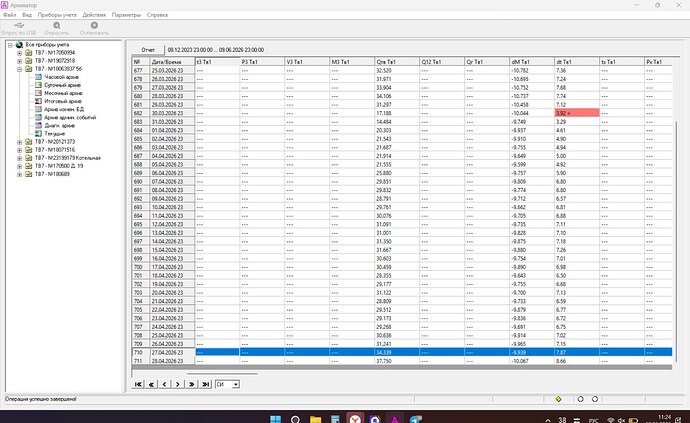Click the Остановить stop toolbar icon
This screenshot has width=690, height=423.
(x=94, y=26)
